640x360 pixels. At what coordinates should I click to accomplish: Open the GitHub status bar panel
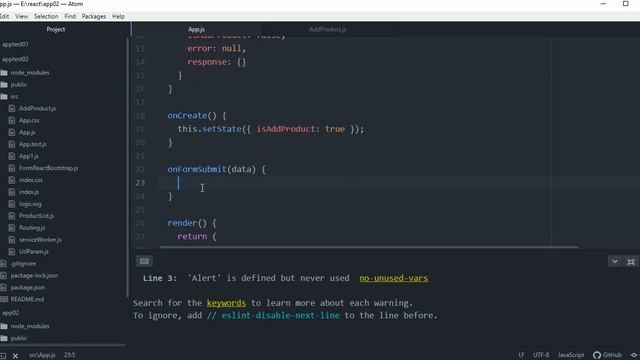pos(607,355)
